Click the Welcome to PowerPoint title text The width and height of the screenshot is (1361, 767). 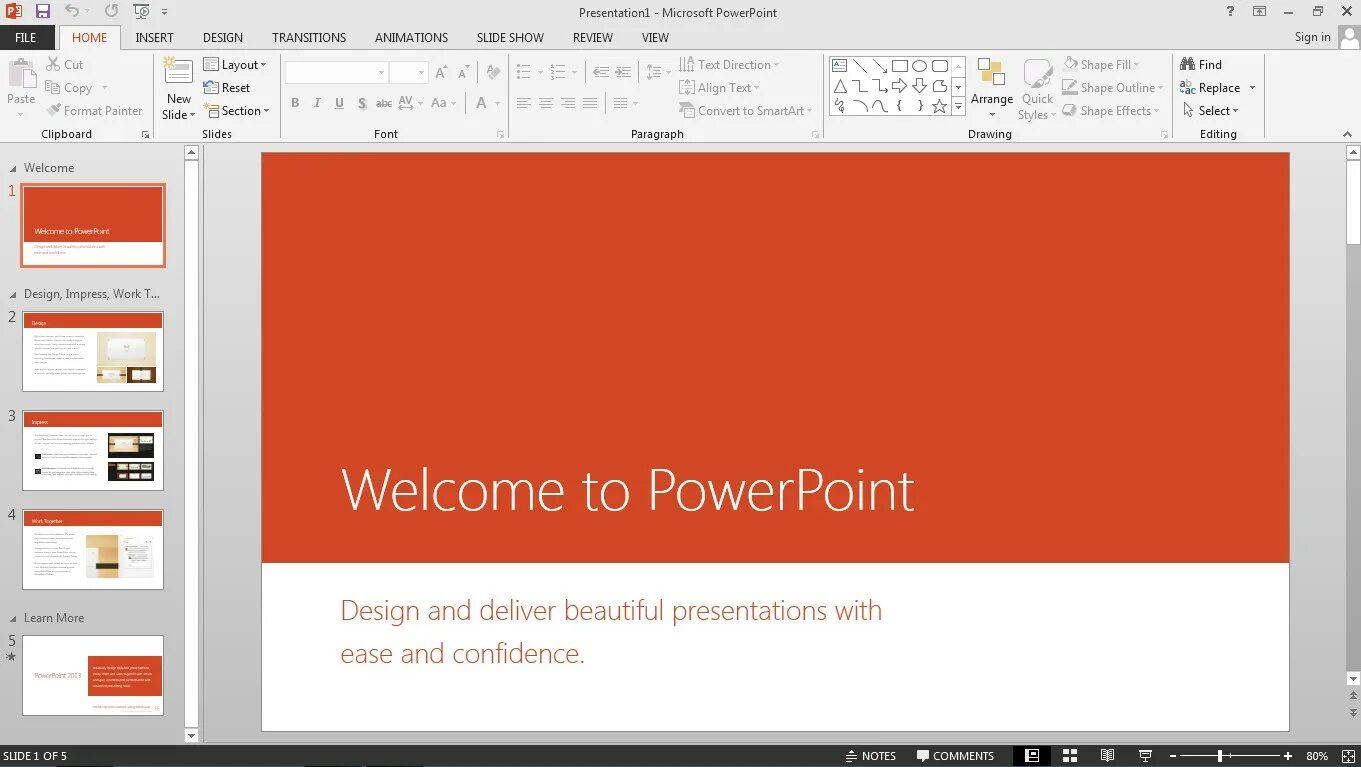(627, 490)
